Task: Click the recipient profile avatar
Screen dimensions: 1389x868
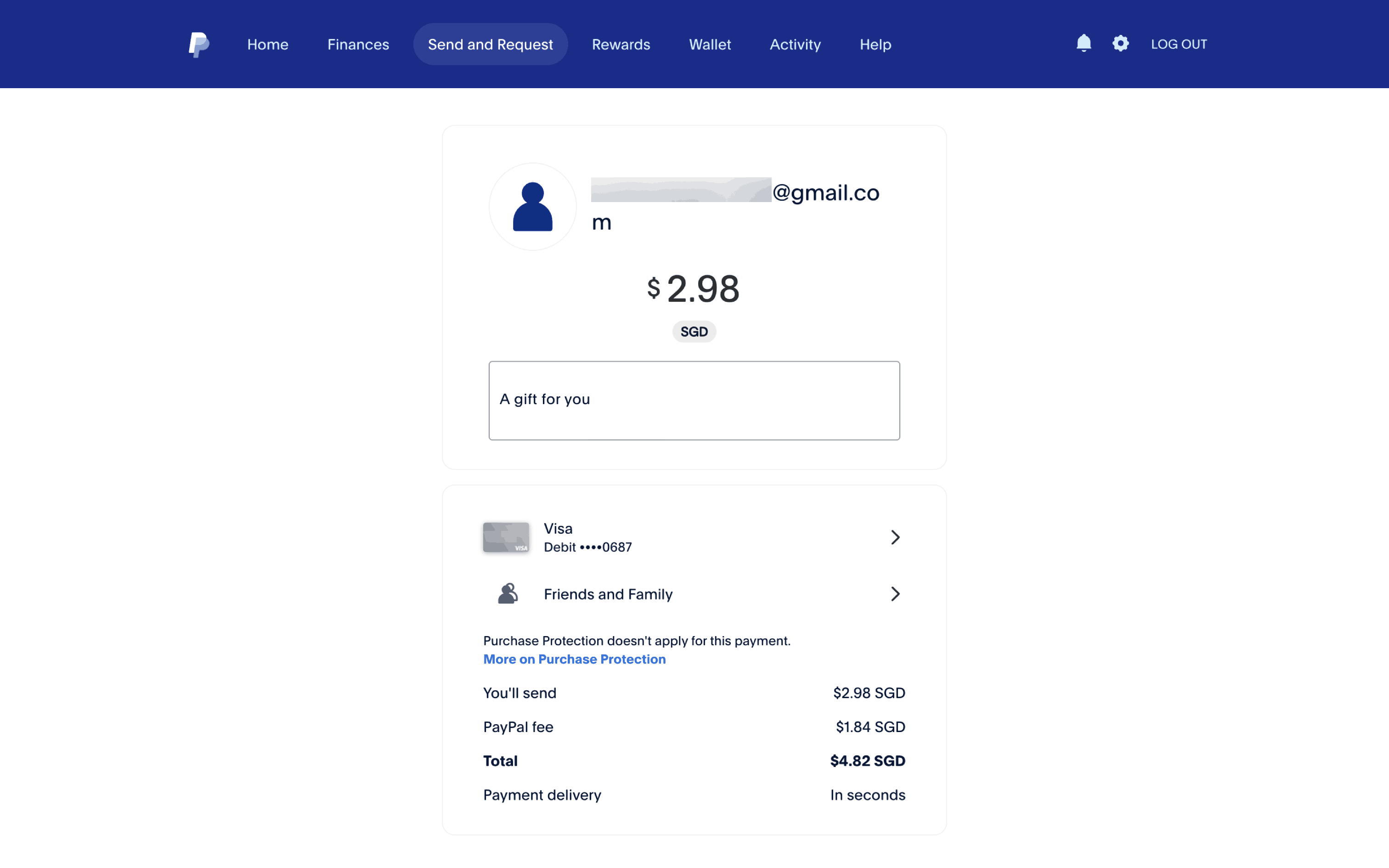Action: pos(532,207)
